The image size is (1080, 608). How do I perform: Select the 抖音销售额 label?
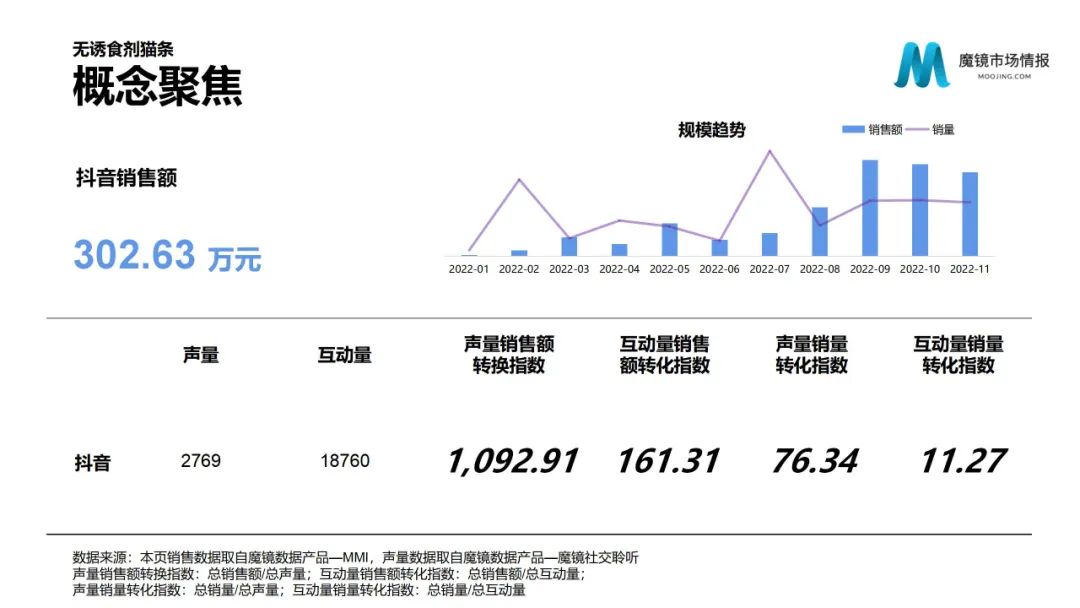tap(127, 178)
